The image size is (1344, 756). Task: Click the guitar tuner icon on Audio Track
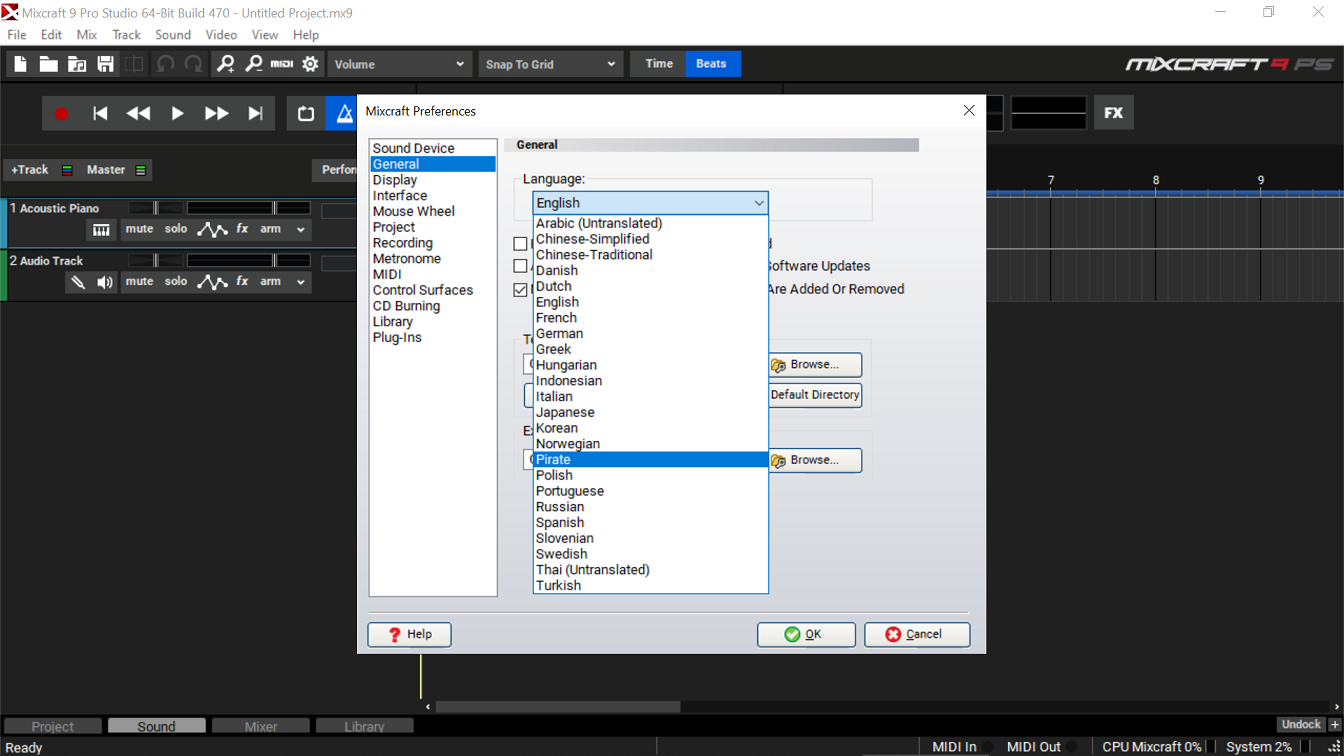tap(77, 283)
